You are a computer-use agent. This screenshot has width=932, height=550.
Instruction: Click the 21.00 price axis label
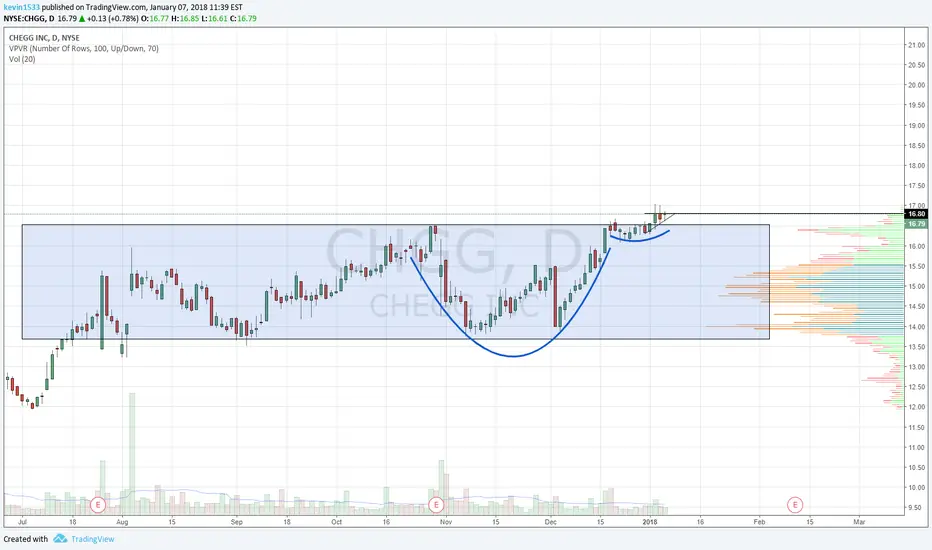pyautogui.click(x=917, y=45)
